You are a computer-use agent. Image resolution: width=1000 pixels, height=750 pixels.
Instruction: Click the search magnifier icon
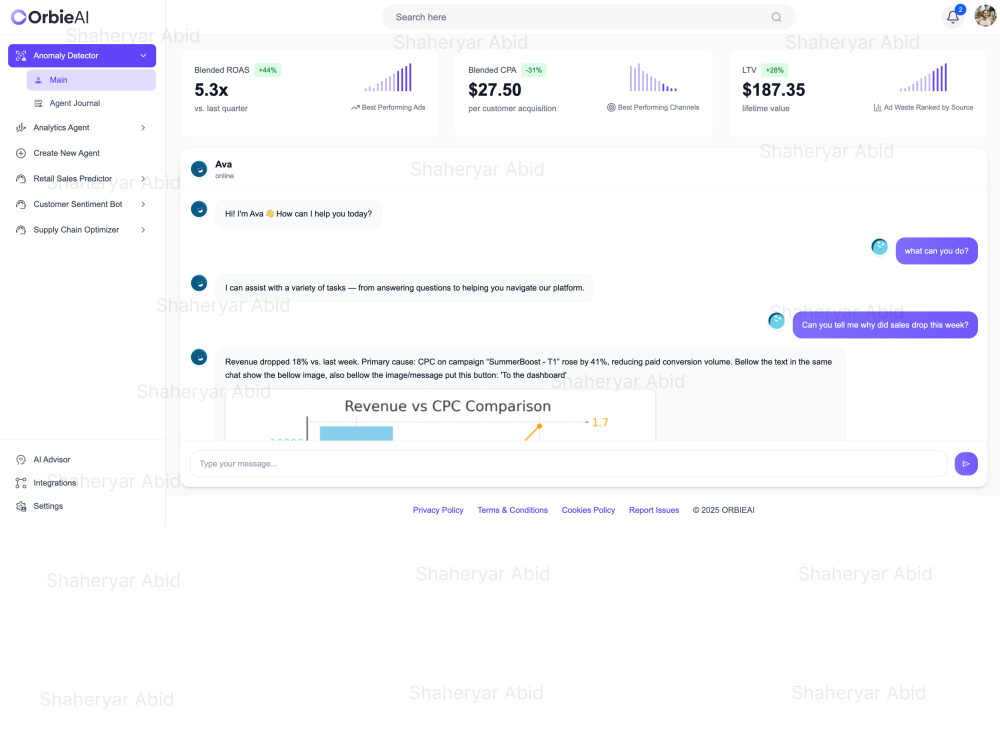tap(776, 17)
